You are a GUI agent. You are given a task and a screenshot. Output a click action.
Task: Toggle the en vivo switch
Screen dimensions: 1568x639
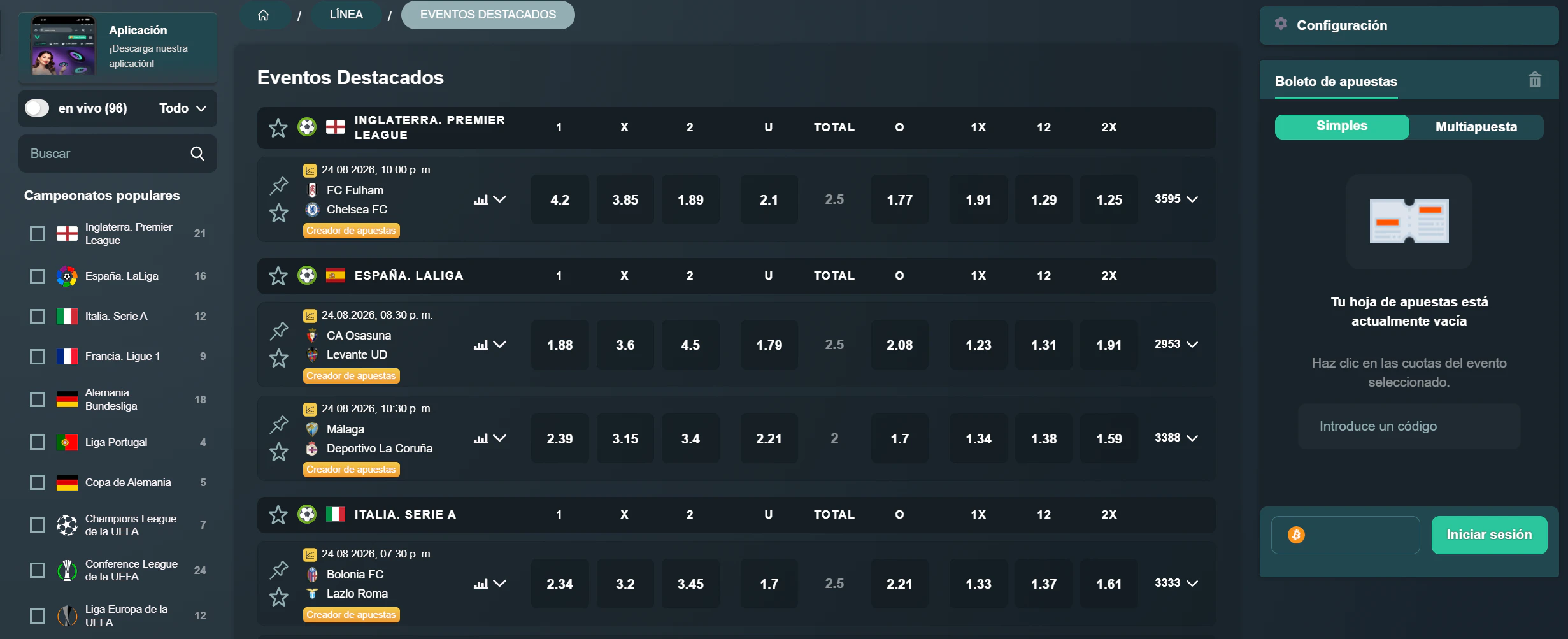tap(37, 108)
